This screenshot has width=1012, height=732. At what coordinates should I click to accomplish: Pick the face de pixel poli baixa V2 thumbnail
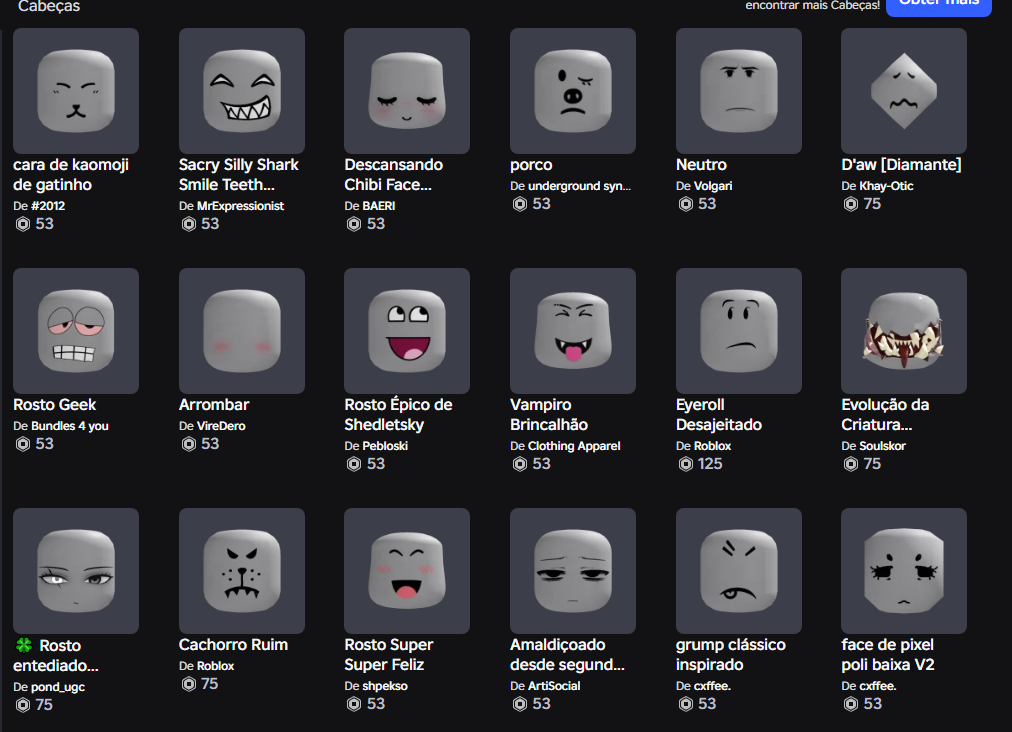point(904,571)
